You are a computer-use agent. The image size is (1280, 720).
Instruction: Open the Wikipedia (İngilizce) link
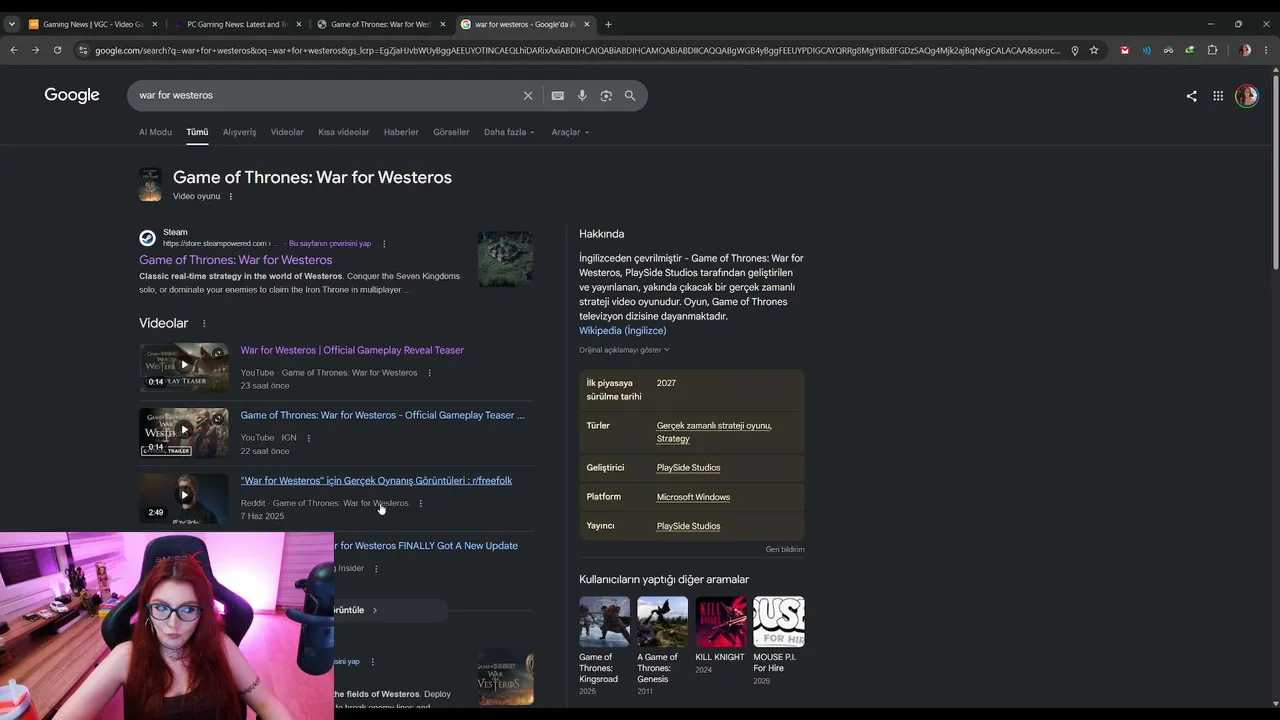click(622, 331)
